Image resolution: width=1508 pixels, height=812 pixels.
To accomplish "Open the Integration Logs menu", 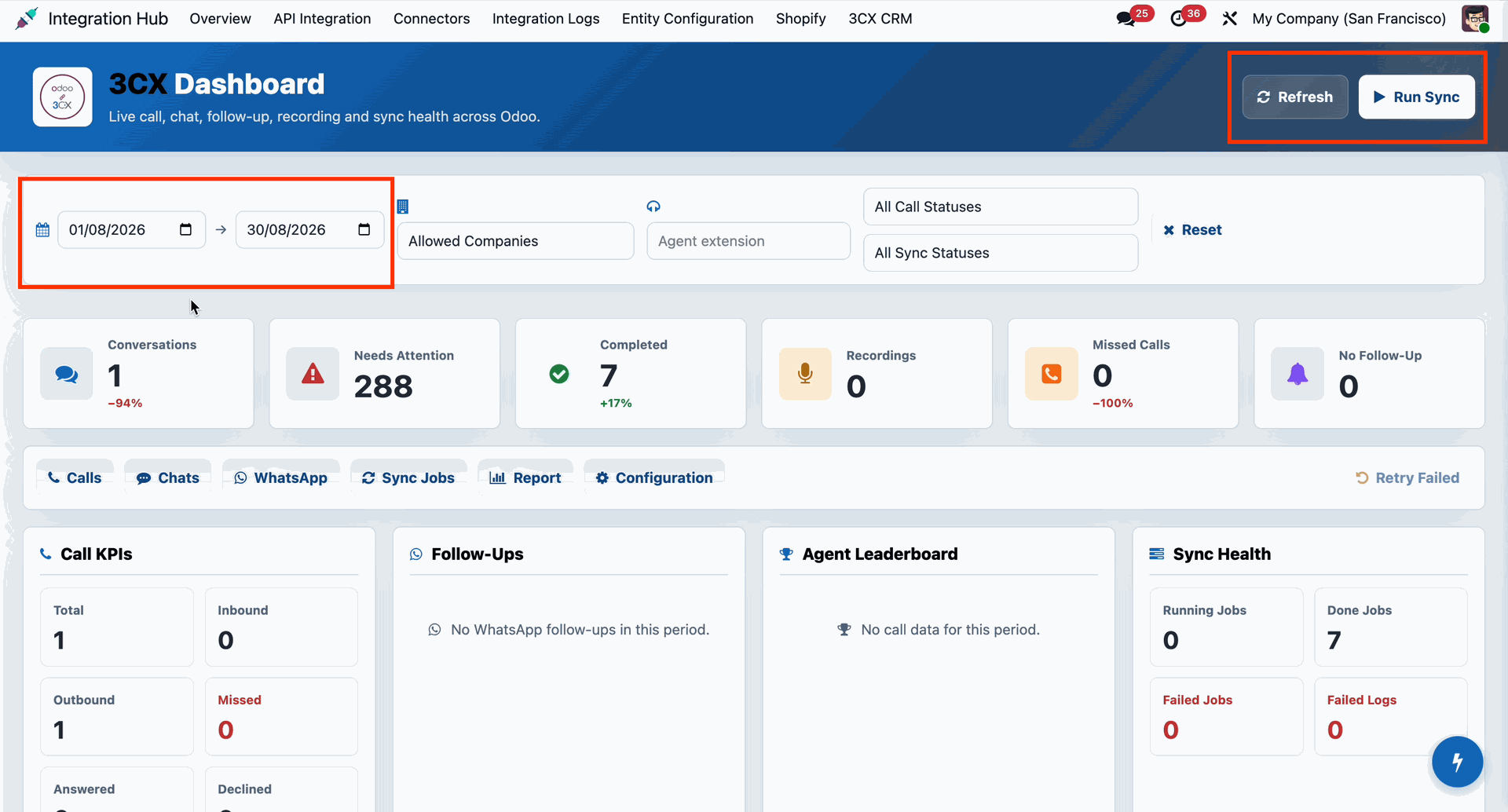I will [546, 19].
